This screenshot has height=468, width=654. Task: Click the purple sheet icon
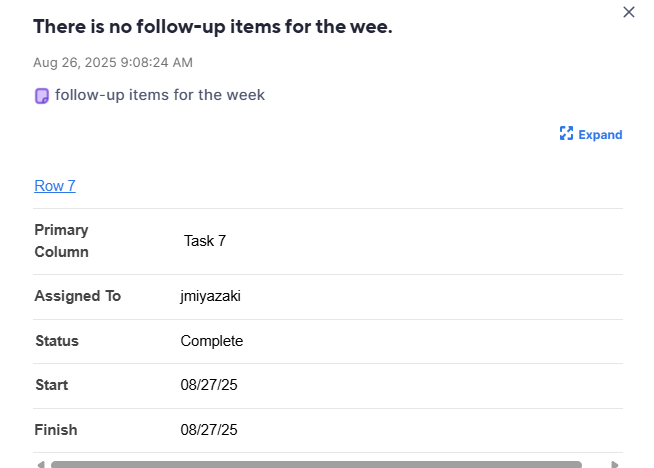coord(42,96)
